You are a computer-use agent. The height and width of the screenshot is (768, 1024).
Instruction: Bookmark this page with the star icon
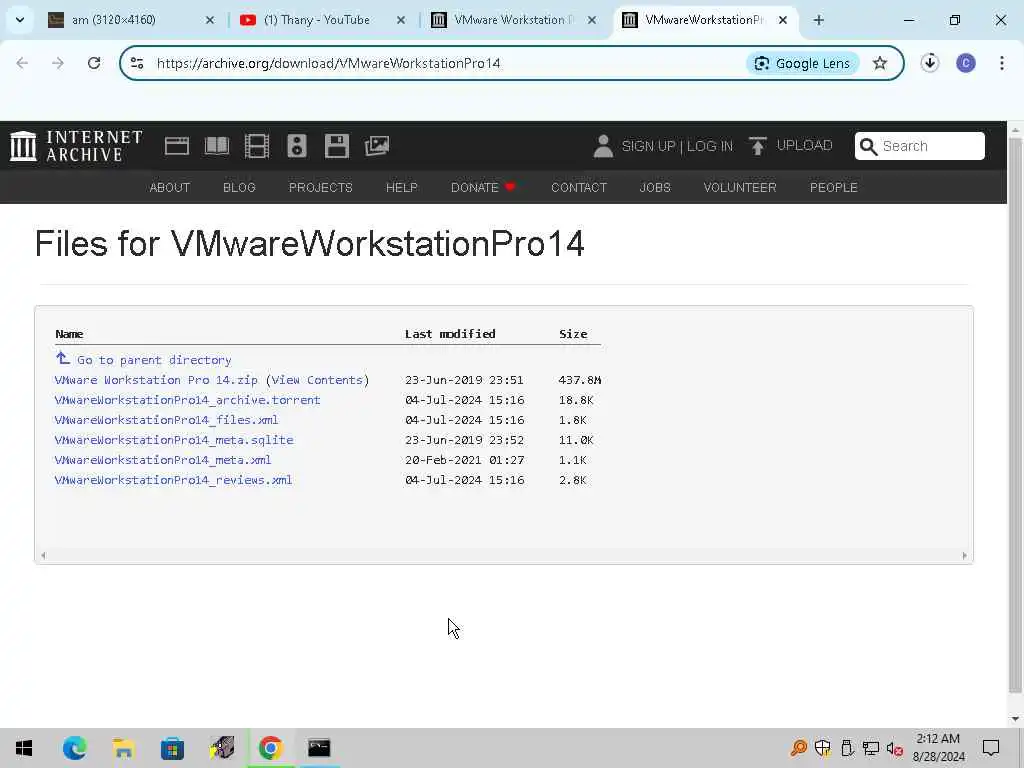[x=880, y=63]
